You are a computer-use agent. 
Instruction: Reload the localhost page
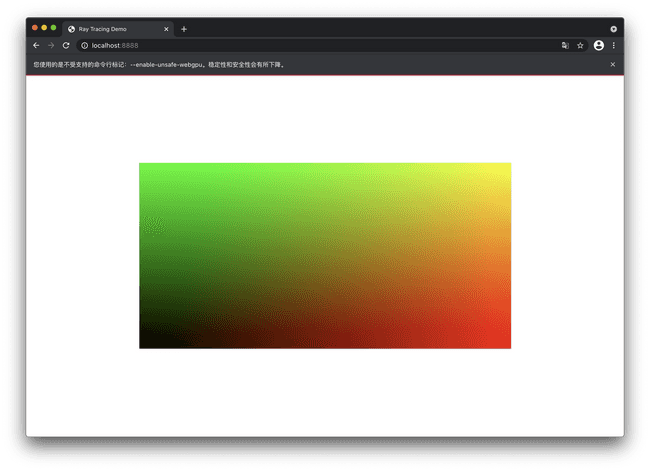(66, 45)
